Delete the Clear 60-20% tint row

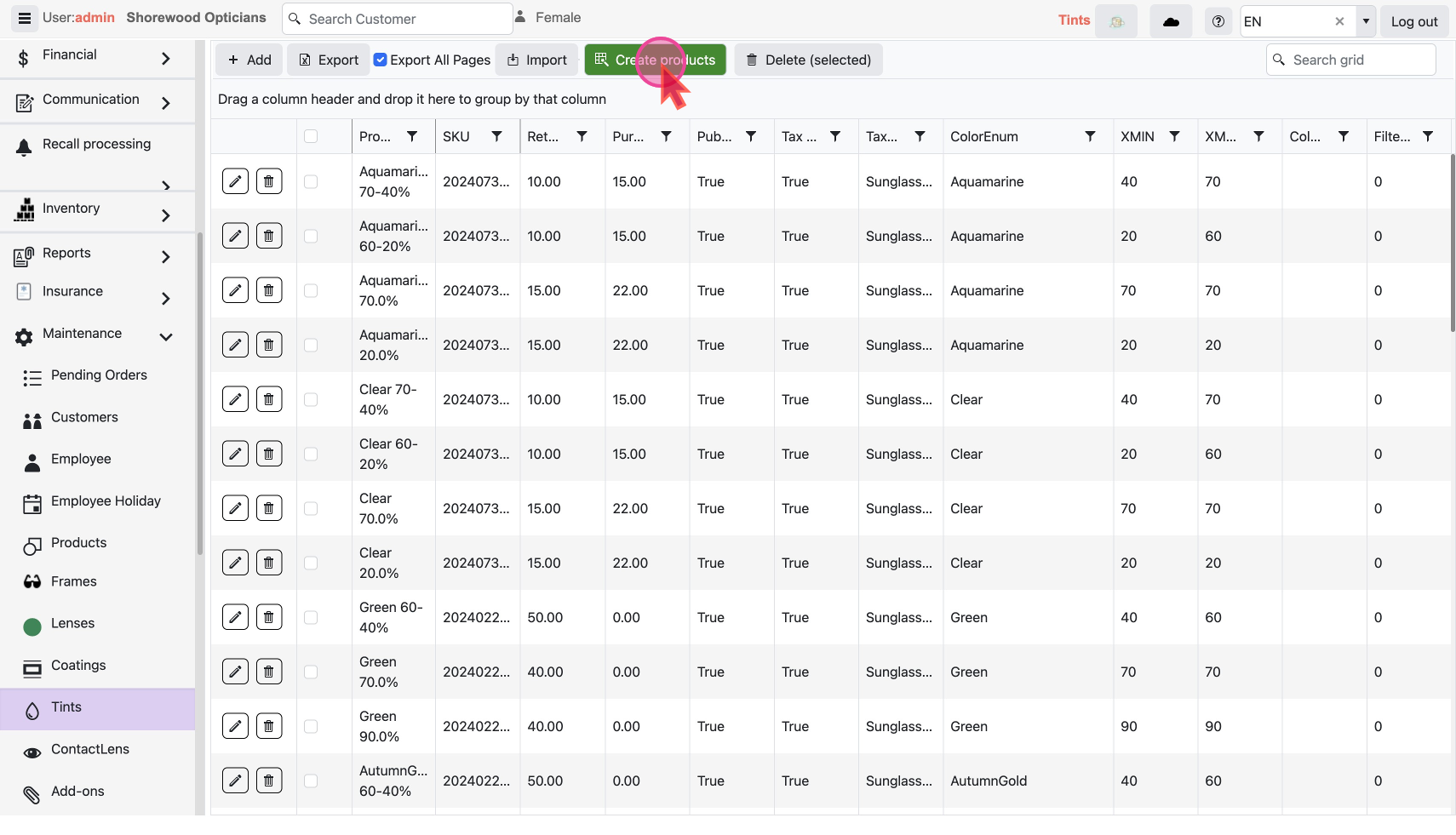pyautogui.click(x=269, y=454)
